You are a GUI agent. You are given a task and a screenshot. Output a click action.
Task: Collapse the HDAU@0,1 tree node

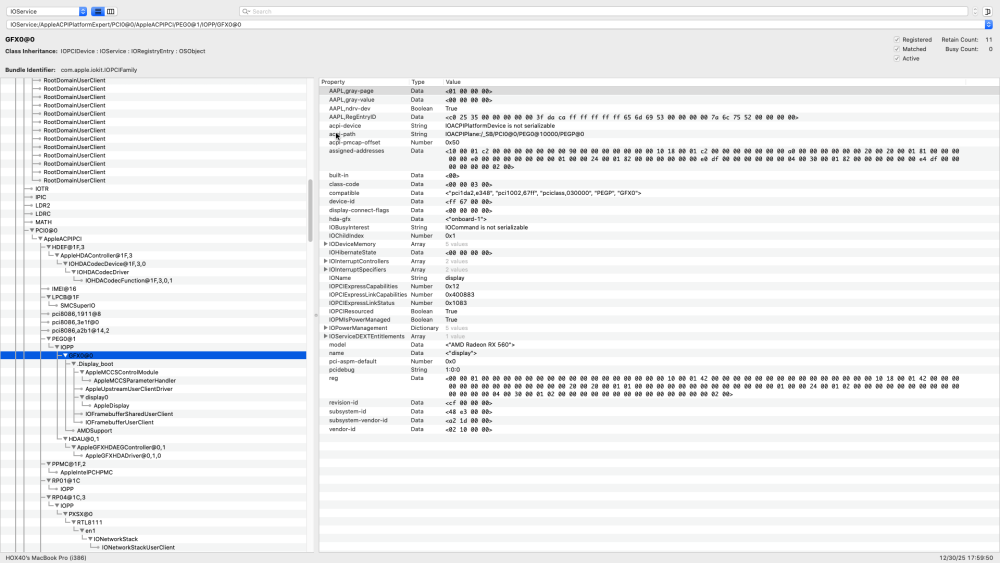pos(65,439)
